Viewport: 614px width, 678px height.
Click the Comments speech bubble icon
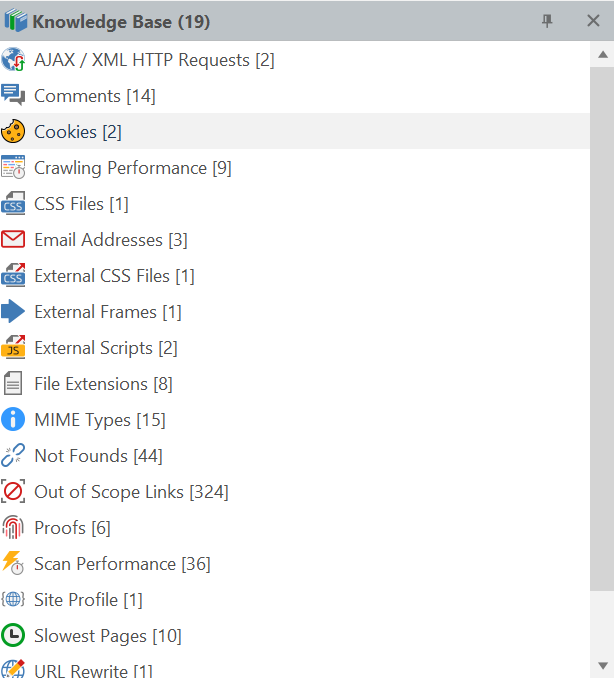[14, 96]
